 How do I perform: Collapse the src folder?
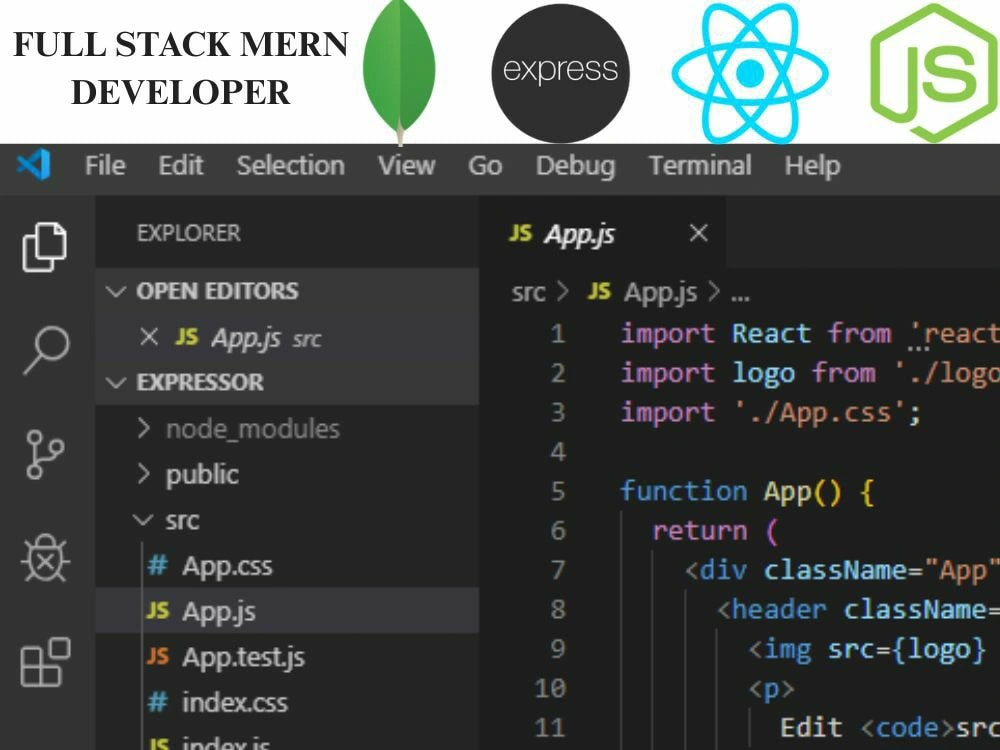(x=287, y=520)
